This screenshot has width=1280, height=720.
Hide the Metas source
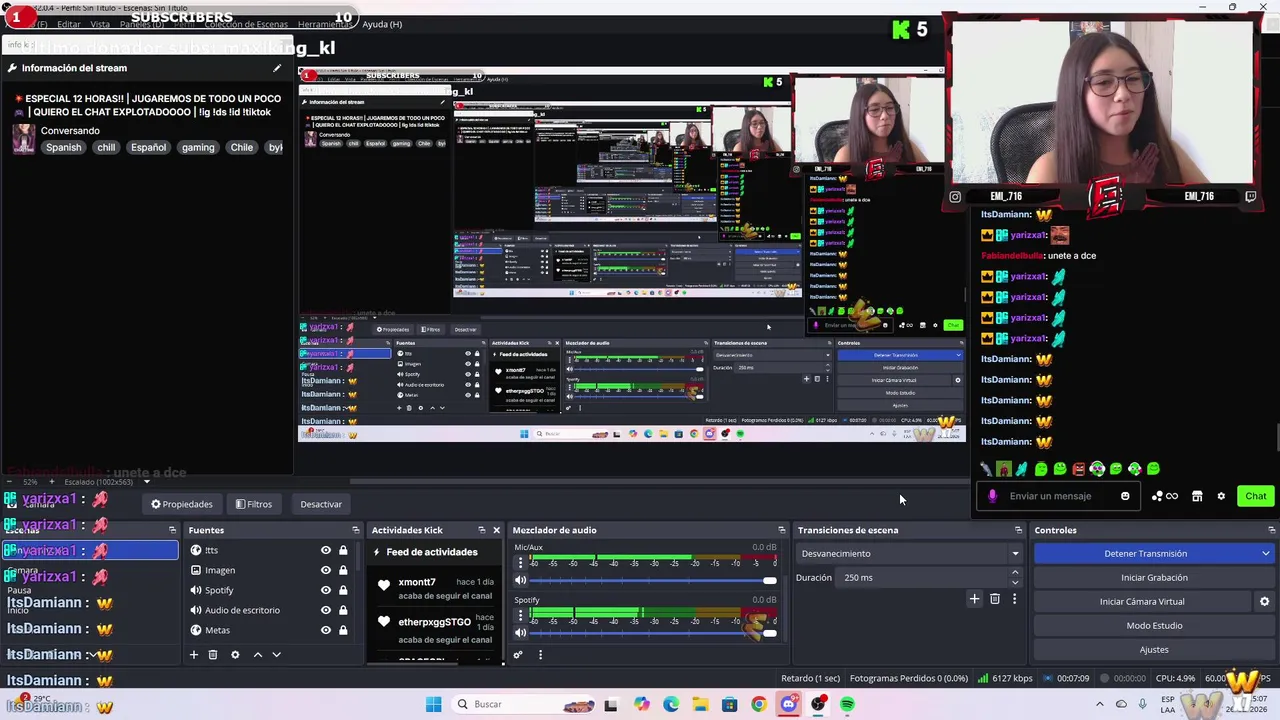(325, 630)
